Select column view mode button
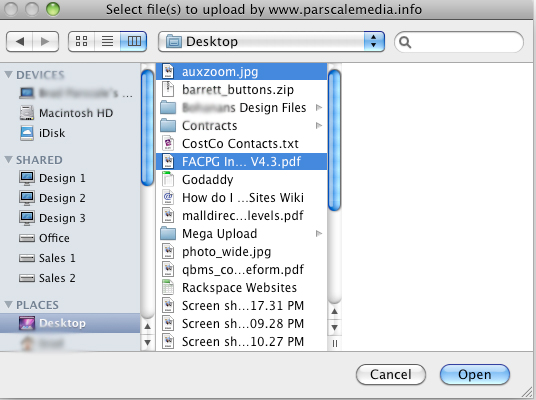 coord(134,41)
